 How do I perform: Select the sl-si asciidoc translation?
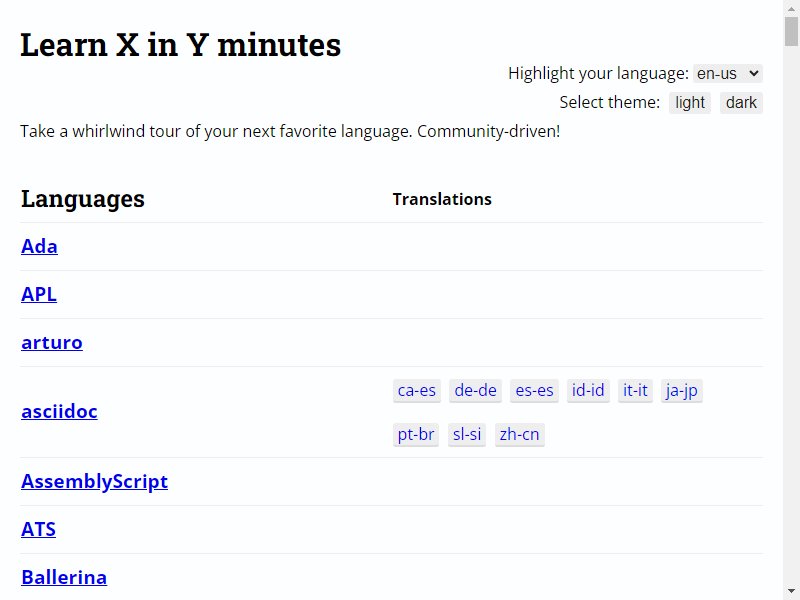pos(467,434)
